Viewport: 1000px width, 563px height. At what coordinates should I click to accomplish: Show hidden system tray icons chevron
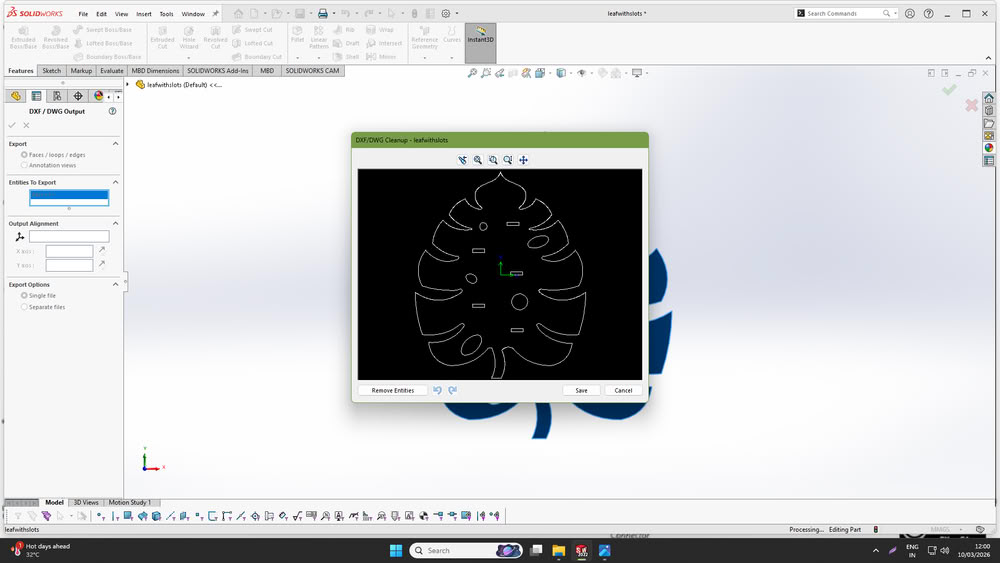pyautogui.click(x=876, y=550)
